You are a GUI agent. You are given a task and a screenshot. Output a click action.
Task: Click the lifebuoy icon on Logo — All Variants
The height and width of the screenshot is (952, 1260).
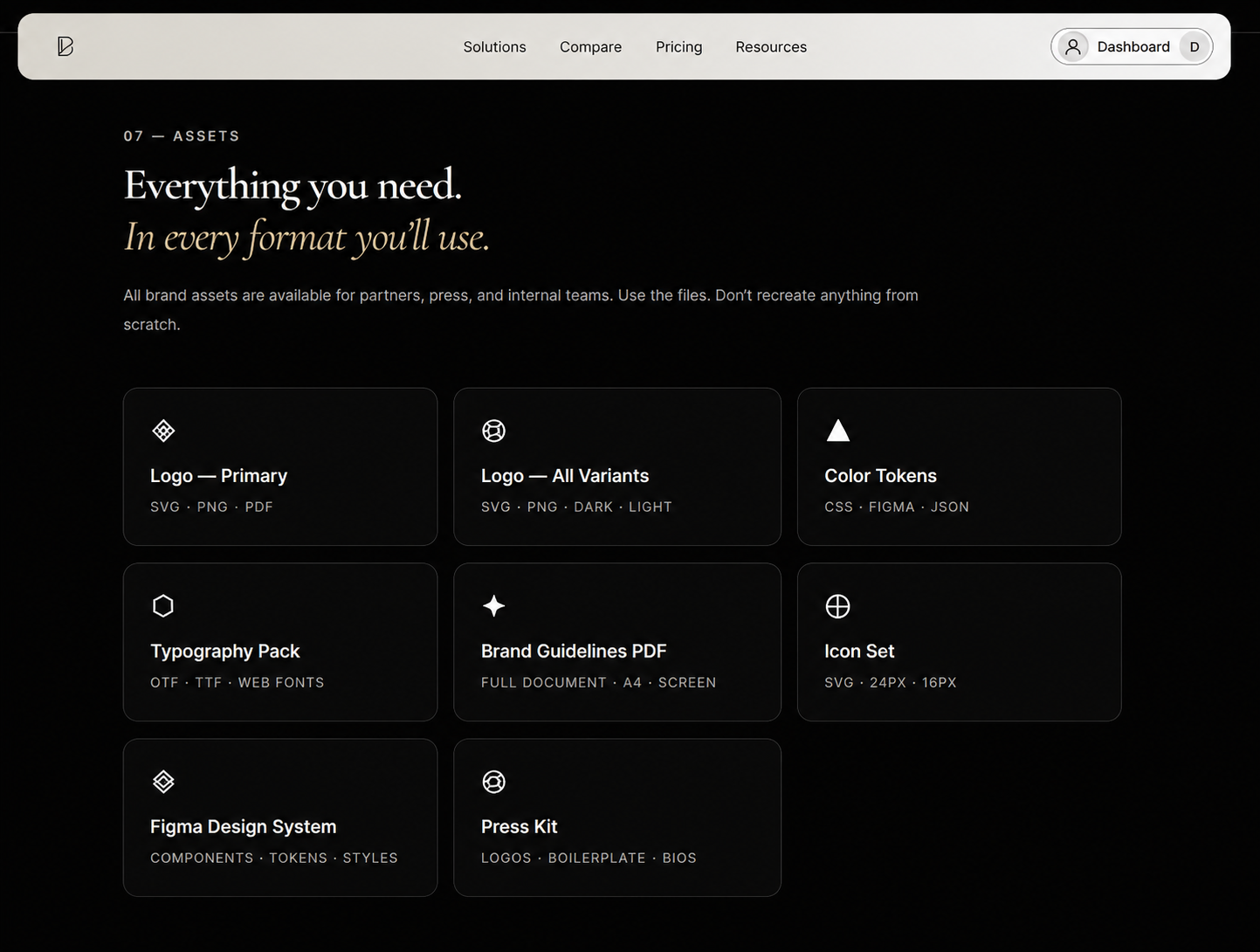click(494, 431)
